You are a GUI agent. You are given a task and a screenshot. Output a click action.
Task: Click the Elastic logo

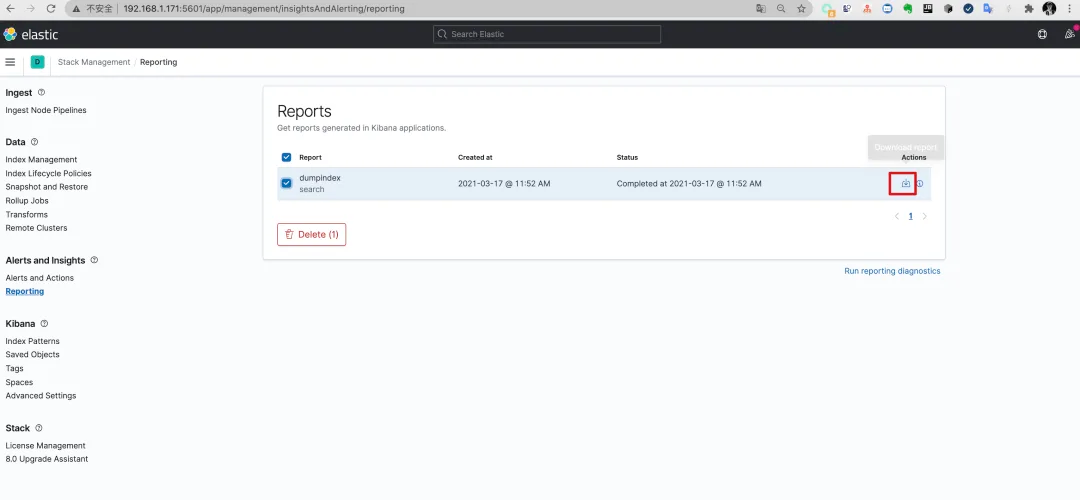pyautogui.click(x=30, y=34)
